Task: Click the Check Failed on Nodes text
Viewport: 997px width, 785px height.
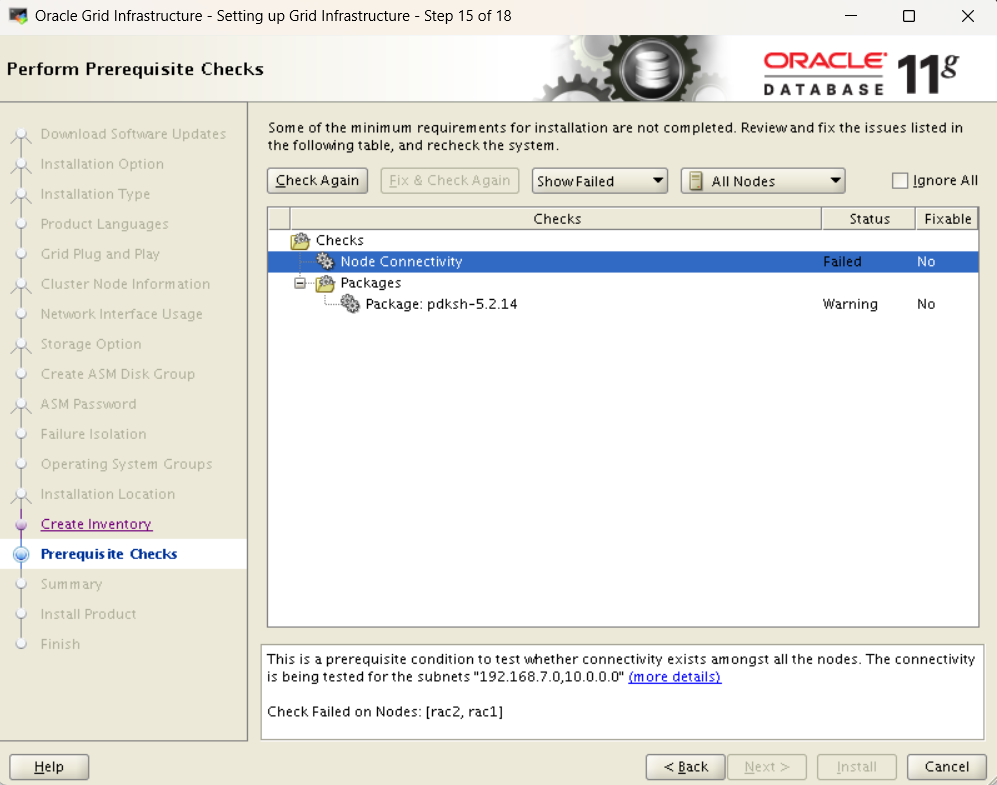Action: tap(385, 712)
